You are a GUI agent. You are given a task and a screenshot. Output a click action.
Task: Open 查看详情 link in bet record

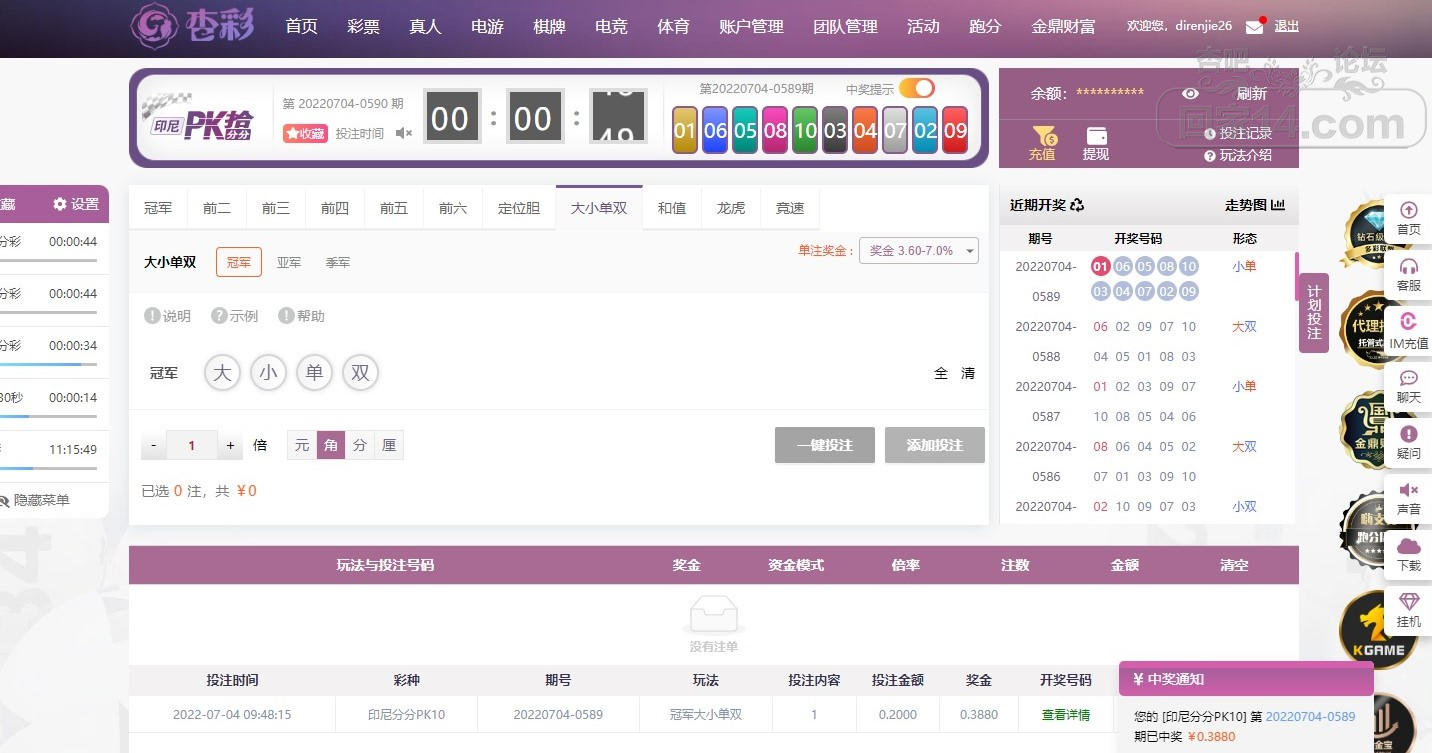tap(1065, 715)
